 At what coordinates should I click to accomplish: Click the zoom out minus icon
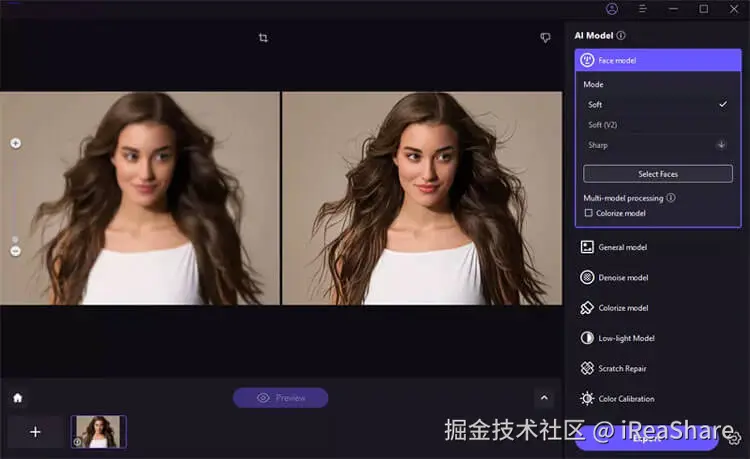[15, 251]
